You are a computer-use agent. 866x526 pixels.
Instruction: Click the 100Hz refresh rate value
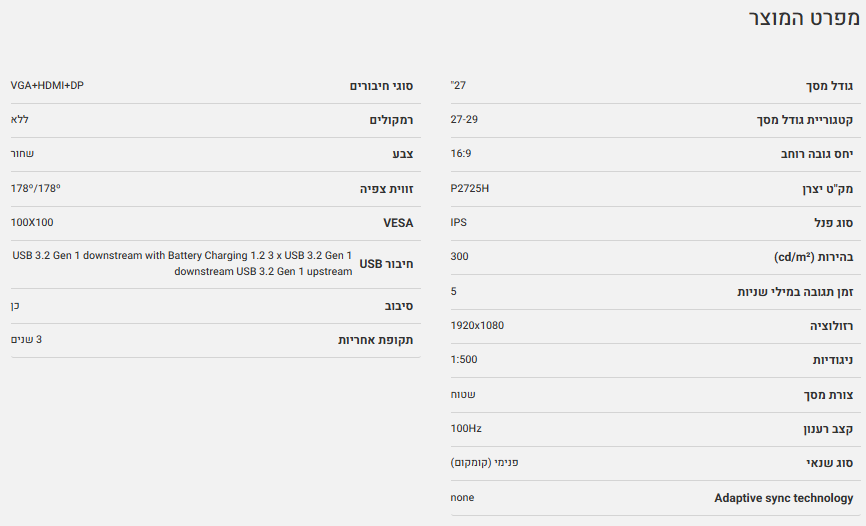[x=466, y=428]
